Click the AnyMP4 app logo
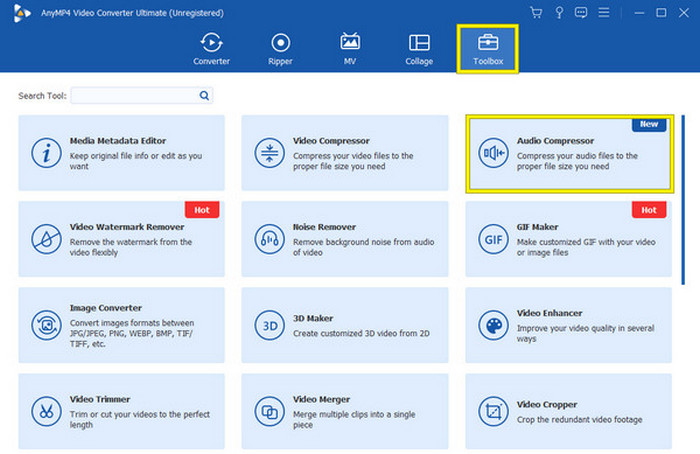Screen dimensions: 700x454 coord(21,13)
